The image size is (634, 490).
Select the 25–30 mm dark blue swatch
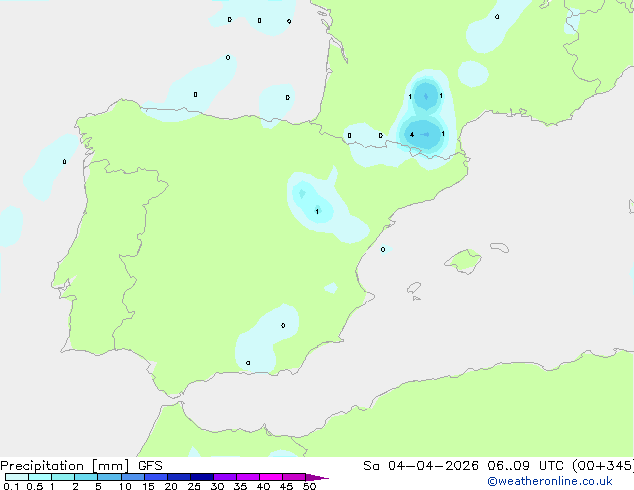pyautogui.click(x=202, y=477)
